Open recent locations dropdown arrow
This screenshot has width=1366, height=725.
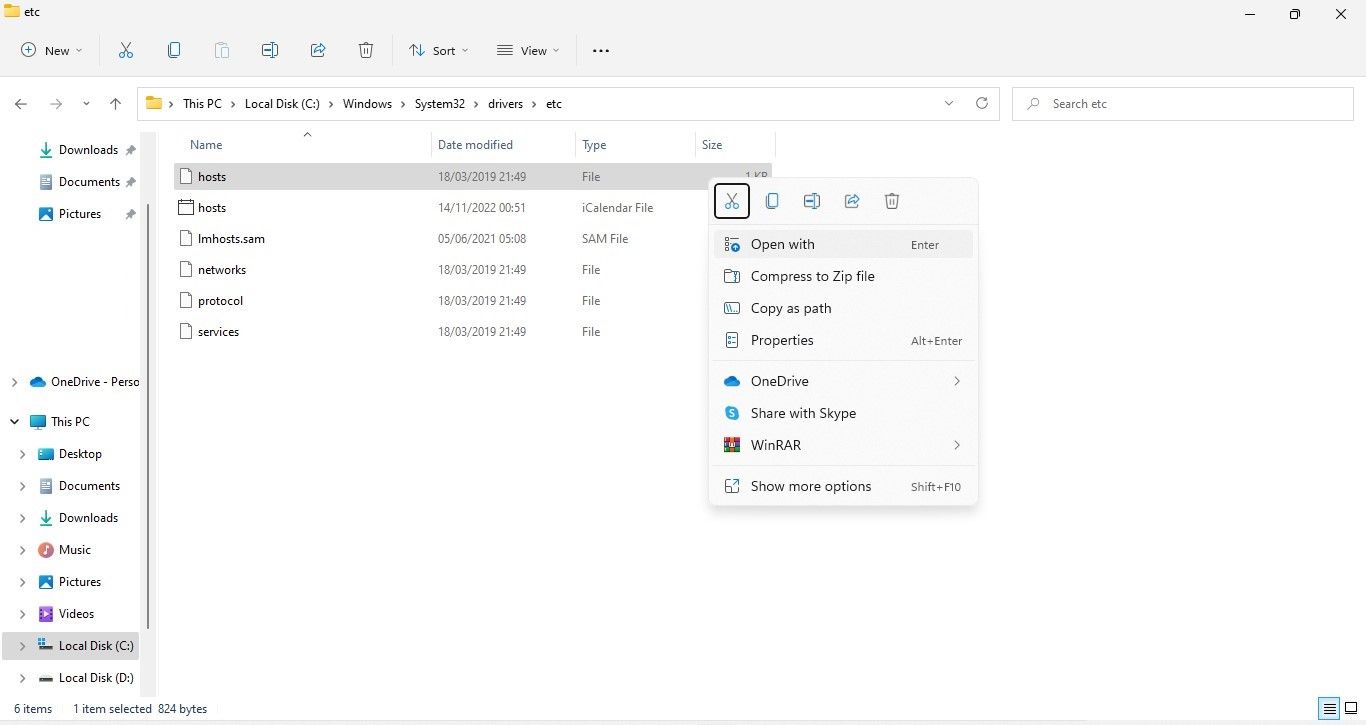[x=86, y=103]
